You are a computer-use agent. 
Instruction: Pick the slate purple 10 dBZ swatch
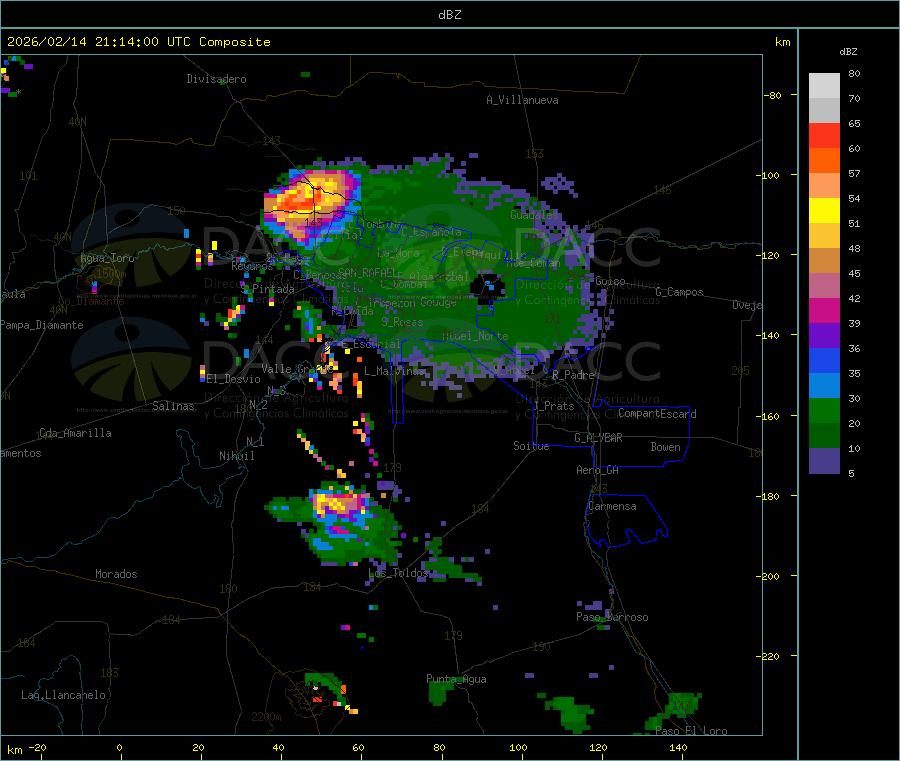tap(824, 461)
